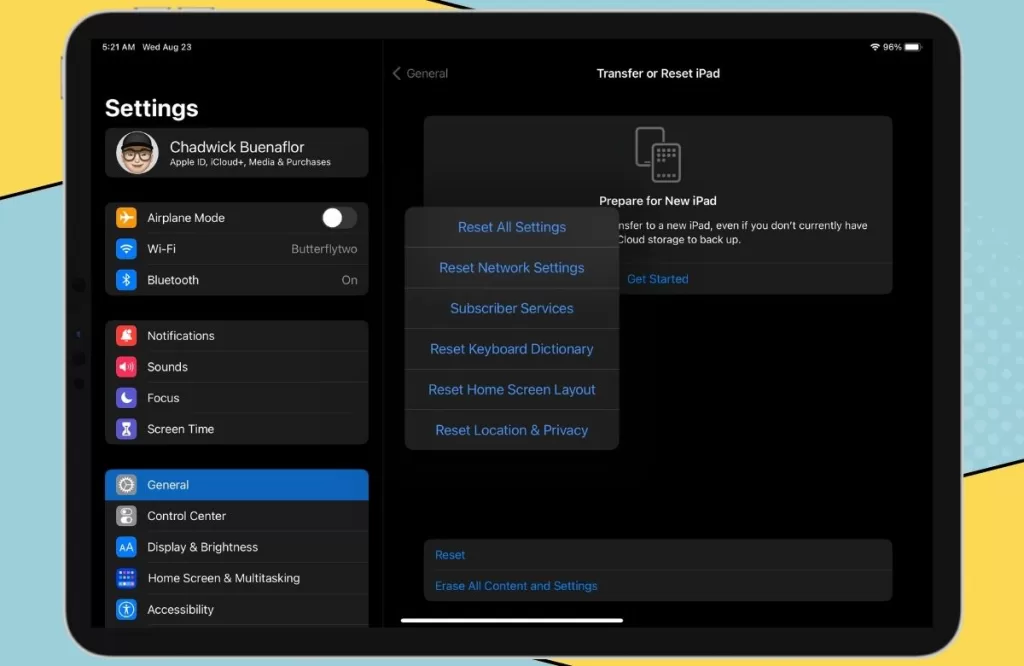1024x666 pixels.
Task: Select Reset Keyboard Dictionary option
Action: pos(512,349)
